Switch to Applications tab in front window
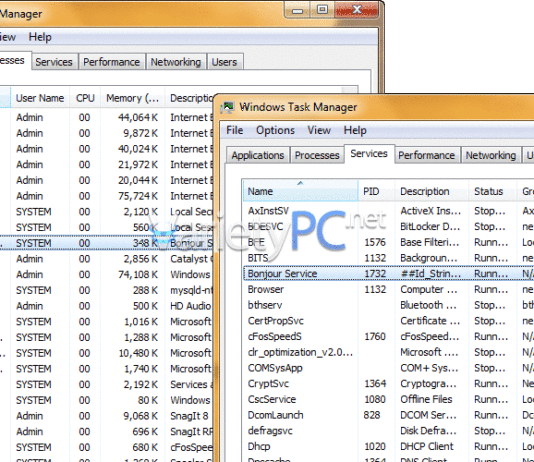Viewport: 534px width, 462px height. [258, 155]
